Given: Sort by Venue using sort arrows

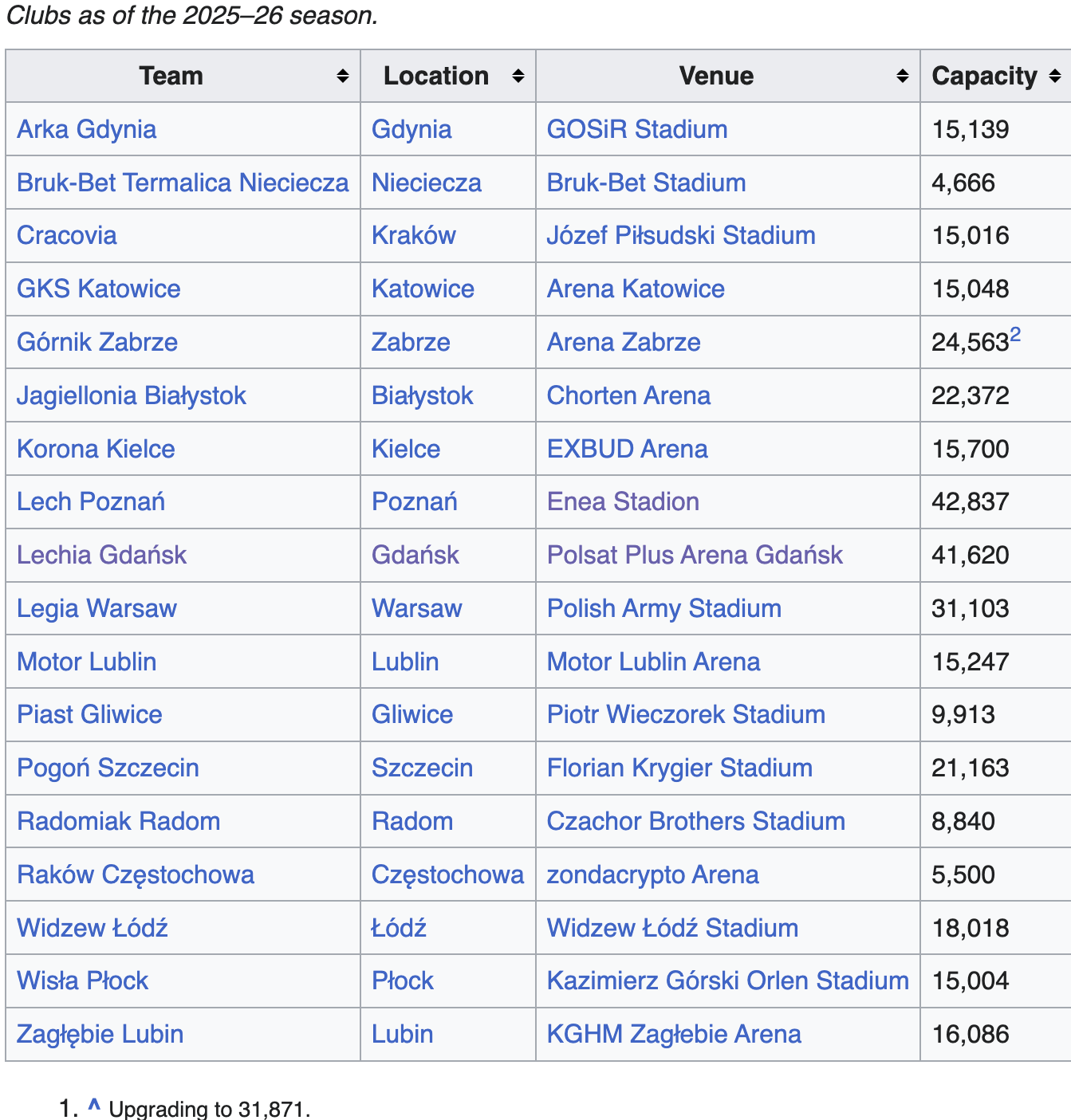Looking at the screenshot, I should click(x=902, y=76).
